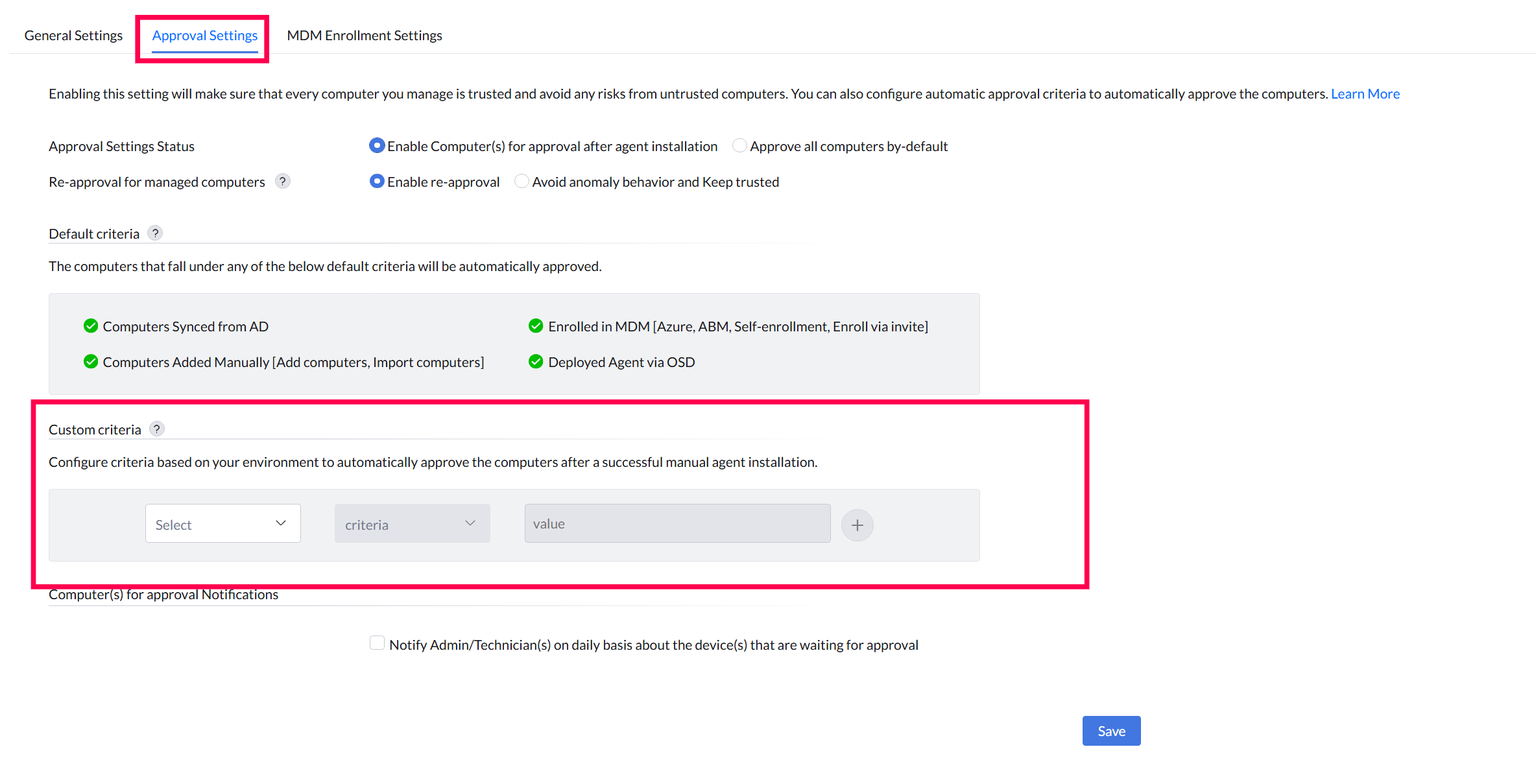Click help icon beside Re-approval for managed computers

coord(282,182)
